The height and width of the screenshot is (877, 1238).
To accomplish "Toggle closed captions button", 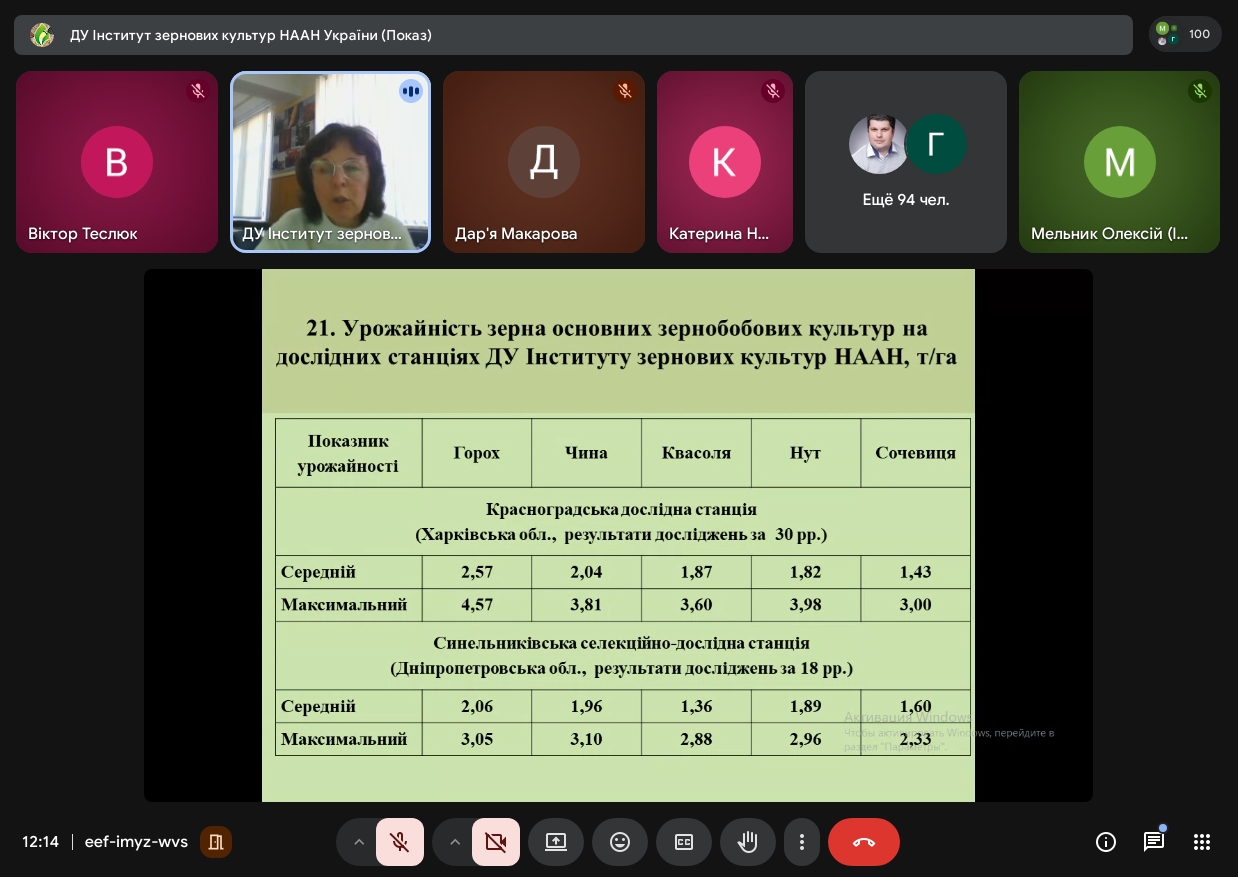I will (684, 842).
